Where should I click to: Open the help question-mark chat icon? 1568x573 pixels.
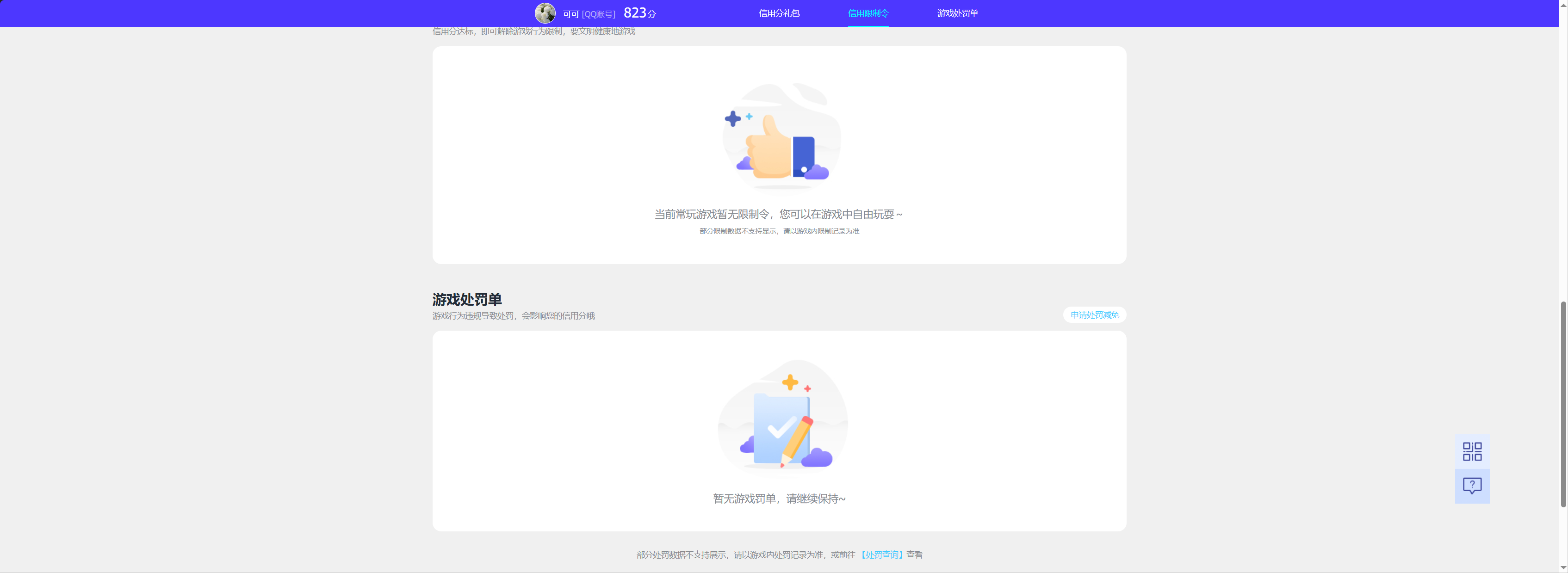1472,486
